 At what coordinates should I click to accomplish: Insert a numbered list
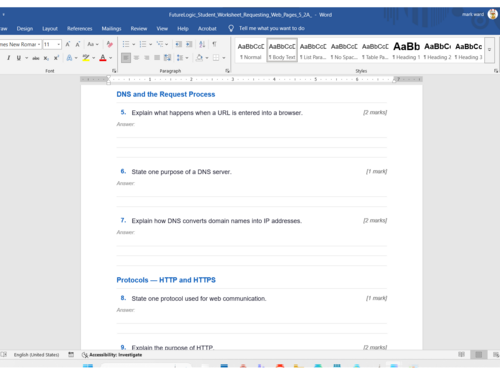[x=143, y=44]
